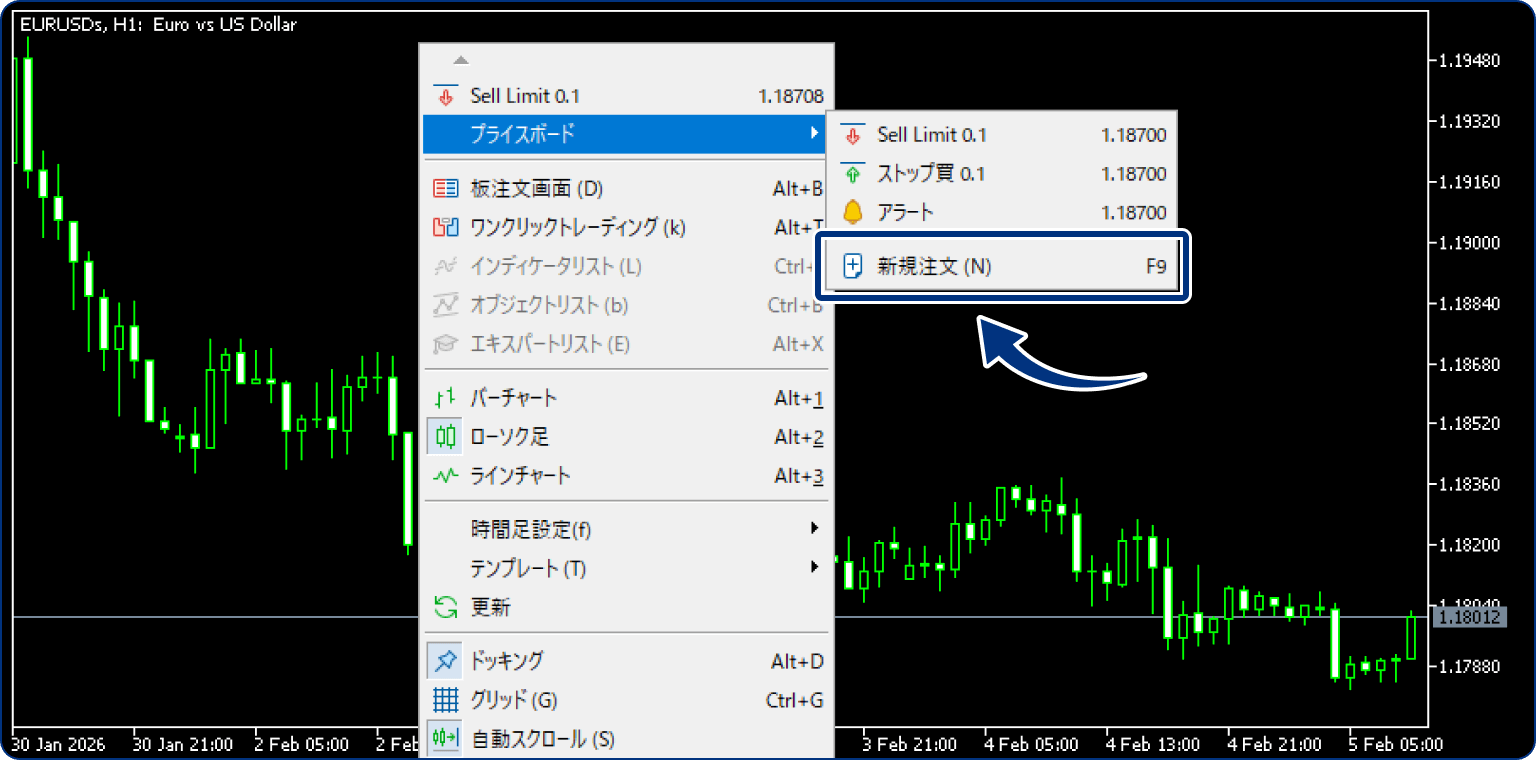Click the ワンクリックトレーディング icon
This screenshot has height=760, width=1536.
pyautogui.click(x=446, y=227)
